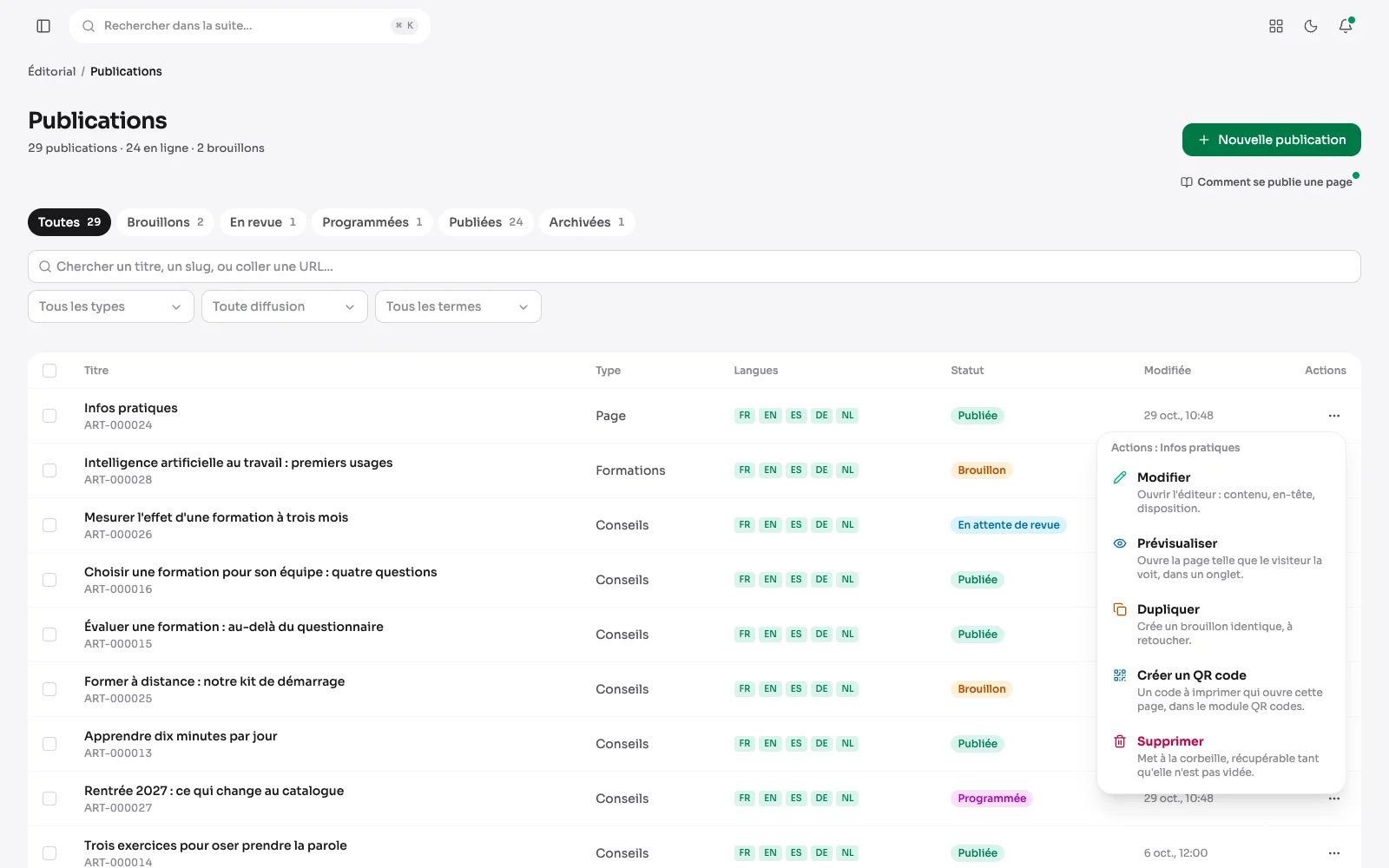The width and height of the screenshot is (1389, 868).
Task: Expand the Toute diffusion filter
Action: click(x=285, y=306)
